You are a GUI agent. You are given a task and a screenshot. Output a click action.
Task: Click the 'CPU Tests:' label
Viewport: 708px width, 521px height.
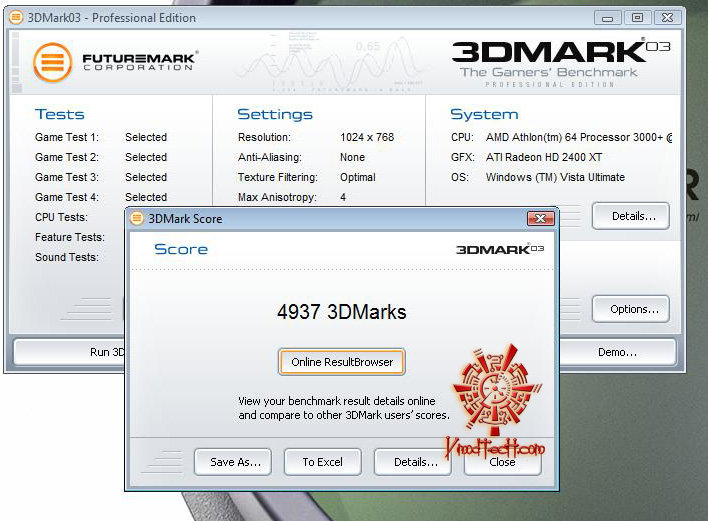(x=61, y=217)
